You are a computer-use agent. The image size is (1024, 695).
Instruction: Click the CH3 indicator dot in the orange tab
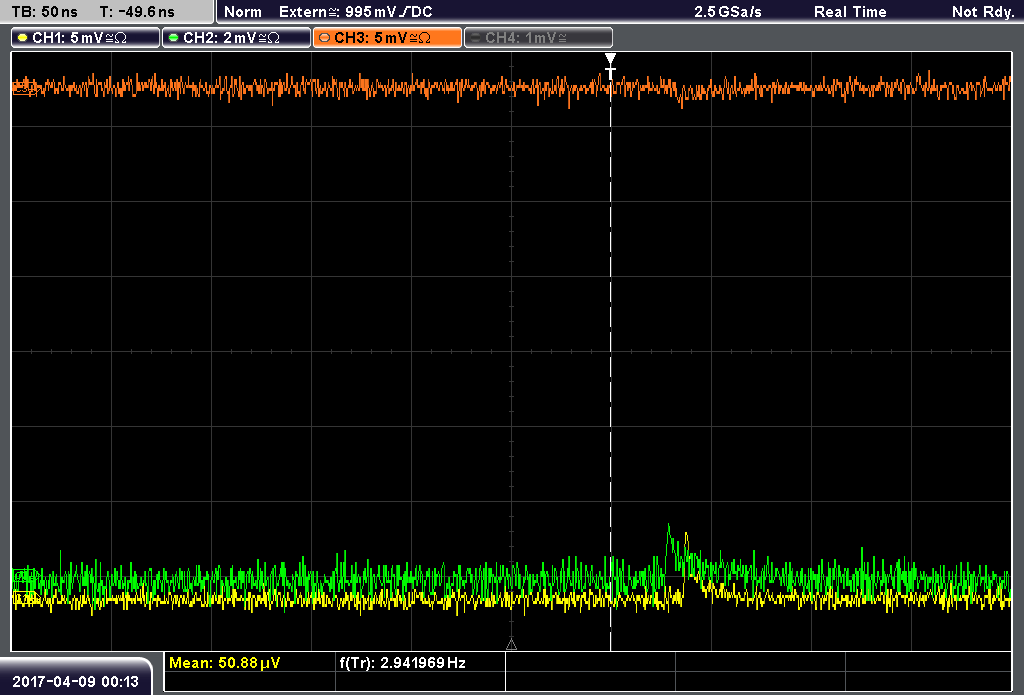click(325, 38)
